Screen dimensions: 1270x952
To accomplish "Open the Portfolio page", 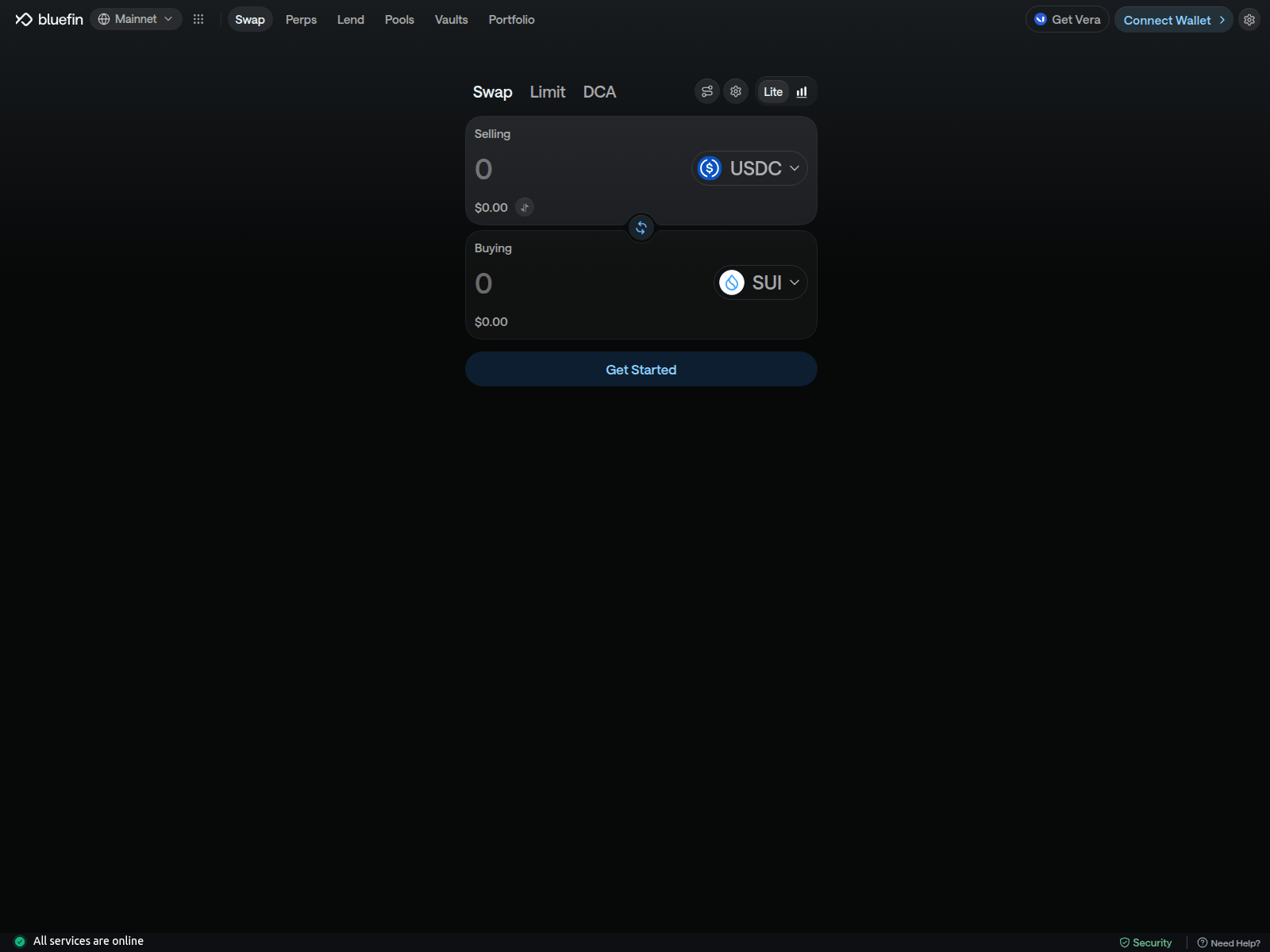I will tap(512, 19).
